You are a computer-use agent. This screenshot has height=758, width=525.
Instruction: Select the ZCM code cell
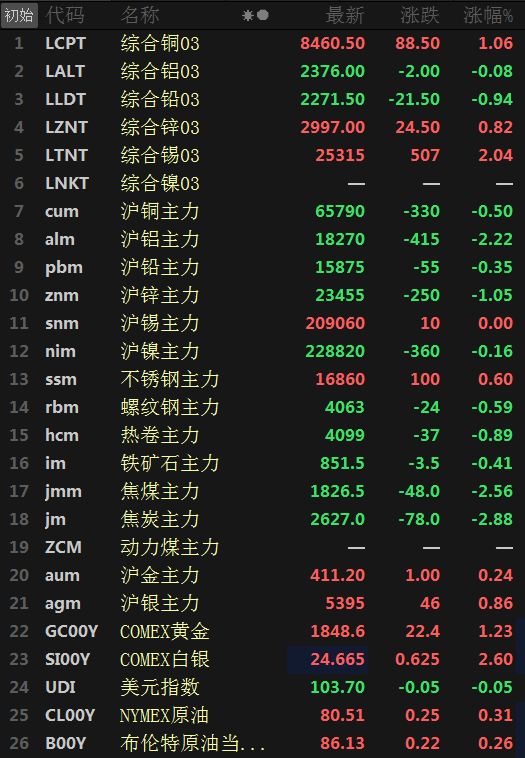tap(63, 548)
